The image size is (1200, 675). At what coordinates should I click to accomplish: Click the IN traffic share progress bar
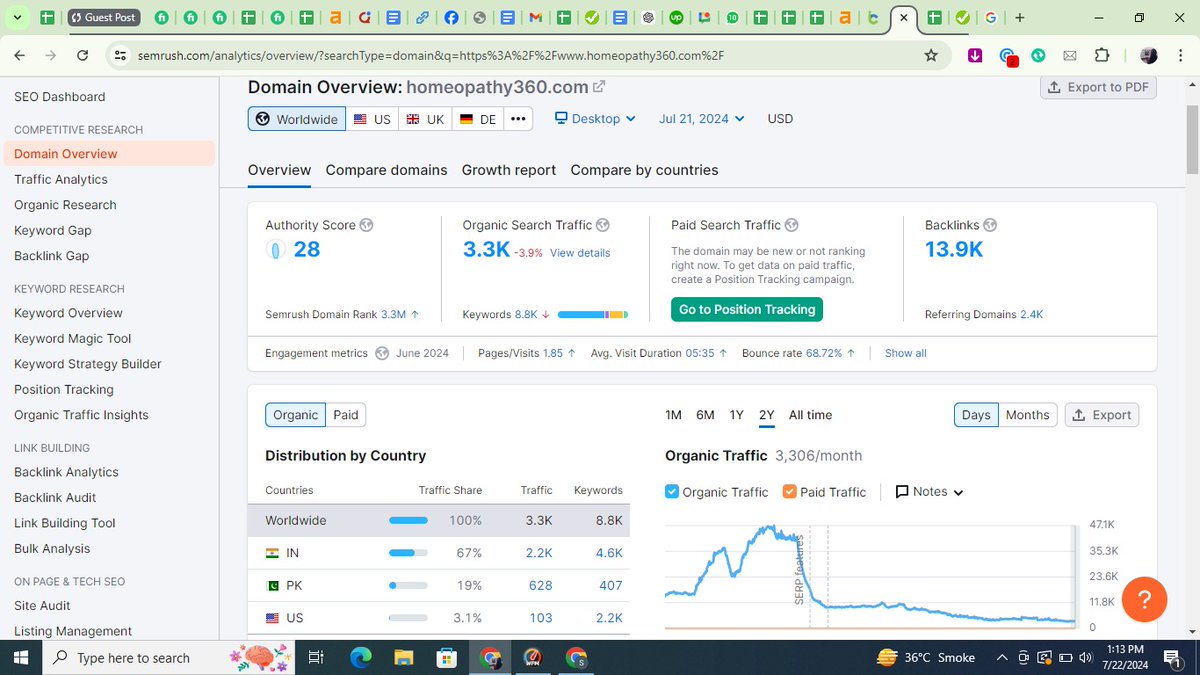[x=408, y=553]
